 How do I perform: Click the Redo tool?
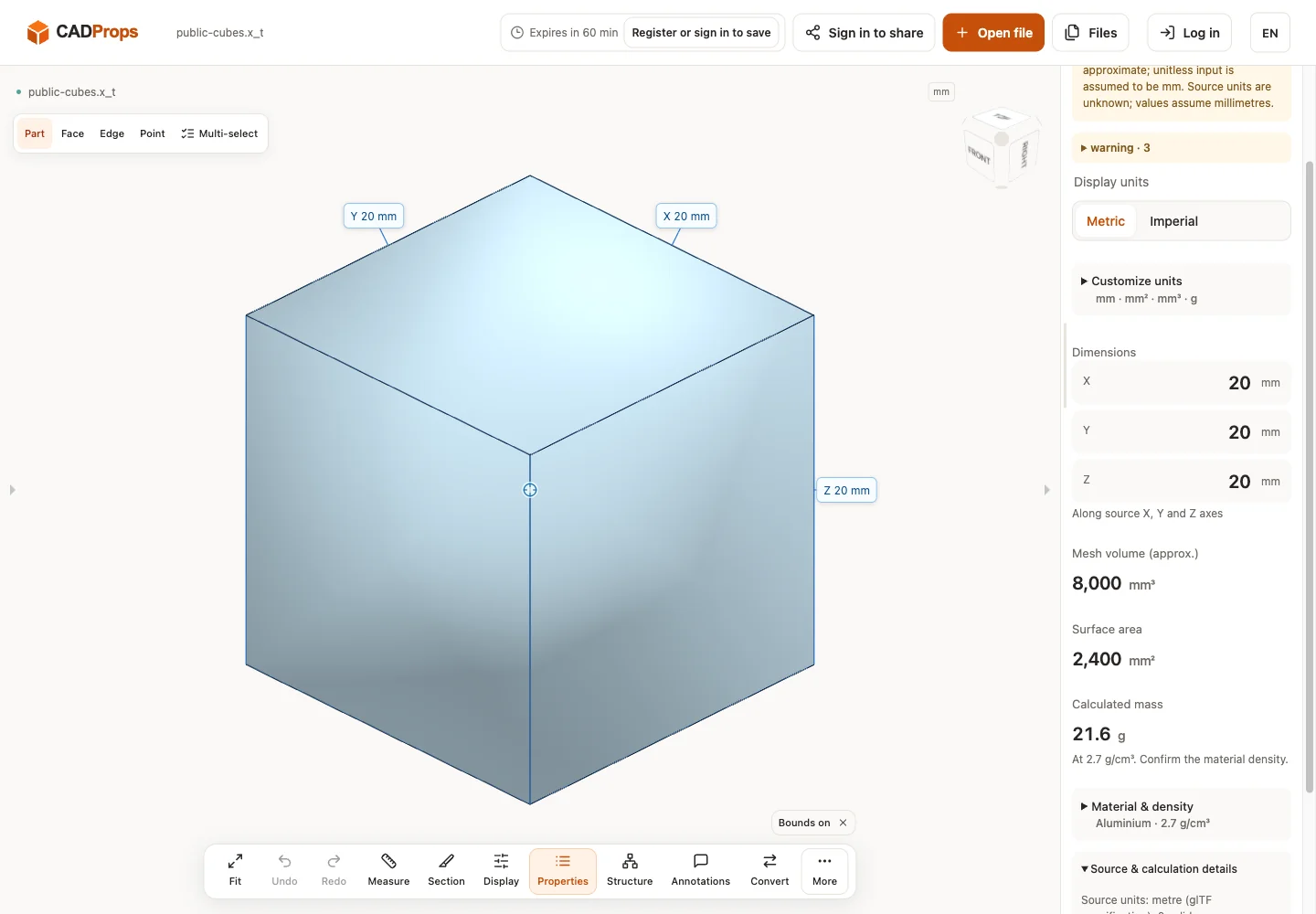[x=334, y=870]
